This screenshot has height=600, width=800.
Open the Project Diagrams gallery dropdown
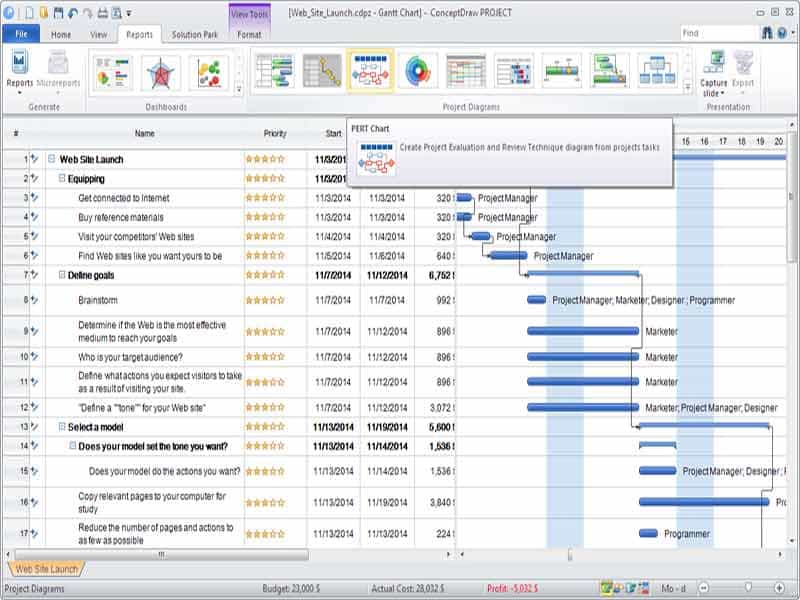688,86
